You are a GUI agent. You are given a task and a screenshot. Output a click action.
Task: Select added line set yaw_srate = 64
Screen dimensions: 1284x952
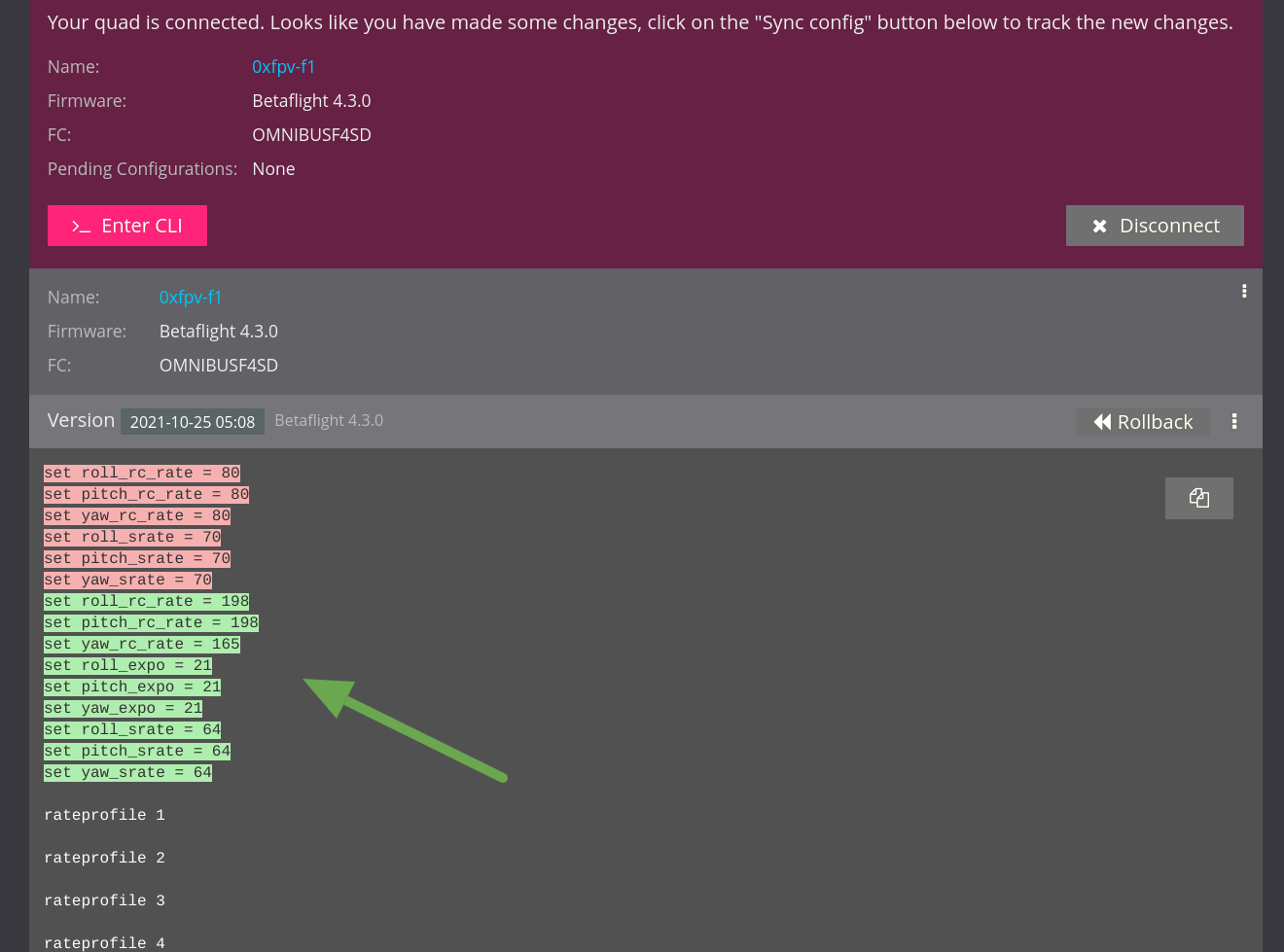click(x=127, y=773)
